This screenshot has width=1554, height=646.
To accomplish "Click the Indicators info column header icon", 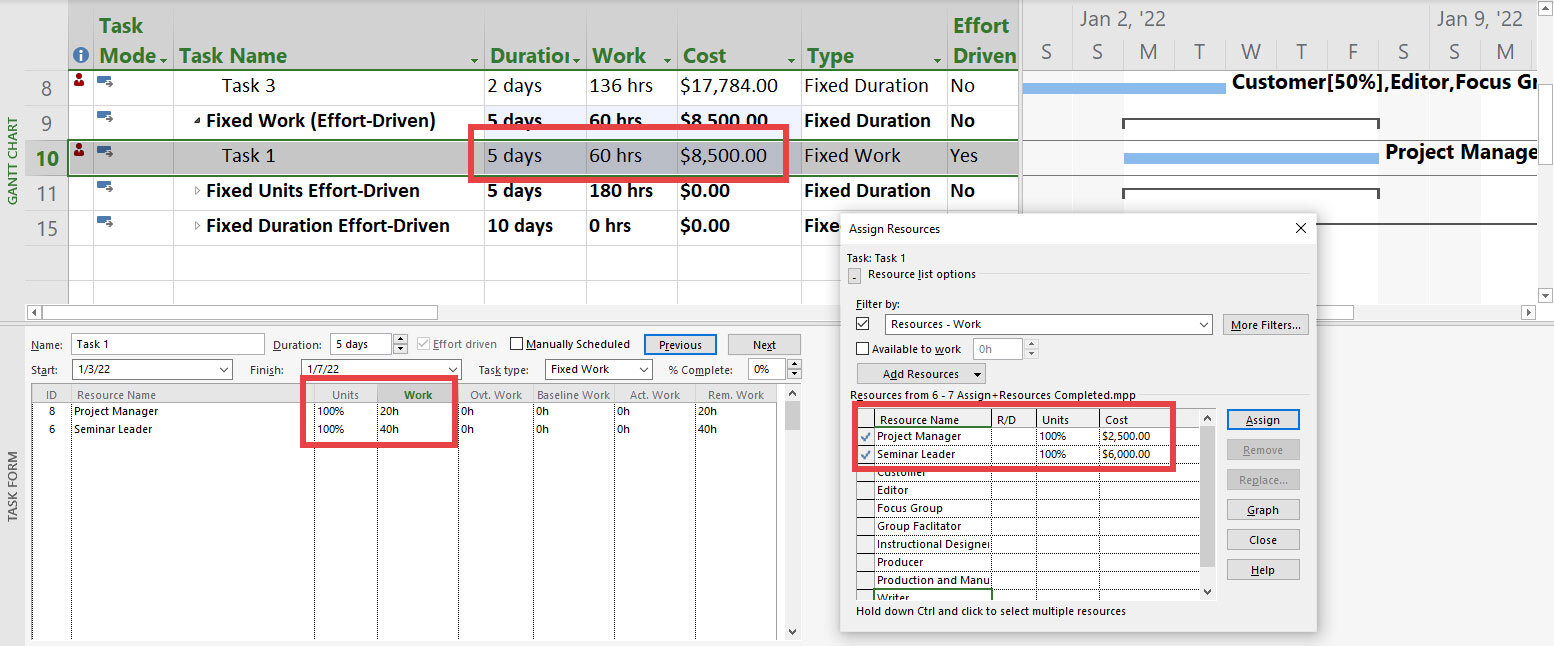I will pos(81,57).
